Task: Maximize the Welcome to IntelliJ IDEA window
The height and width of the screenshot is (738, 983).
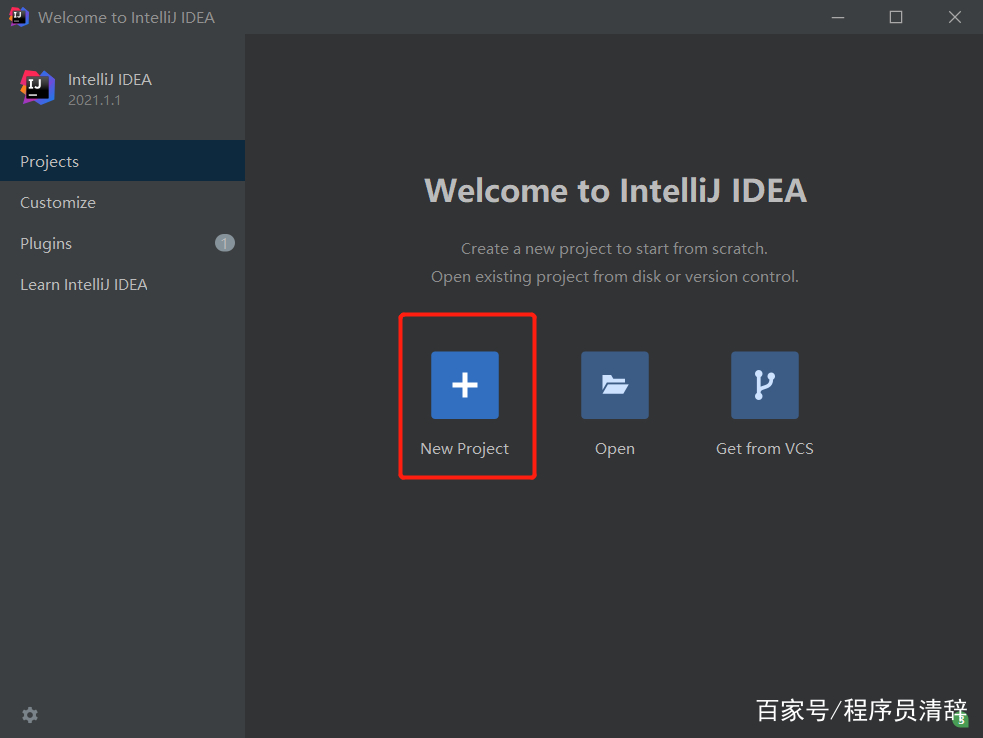Action: pos(896,17)
